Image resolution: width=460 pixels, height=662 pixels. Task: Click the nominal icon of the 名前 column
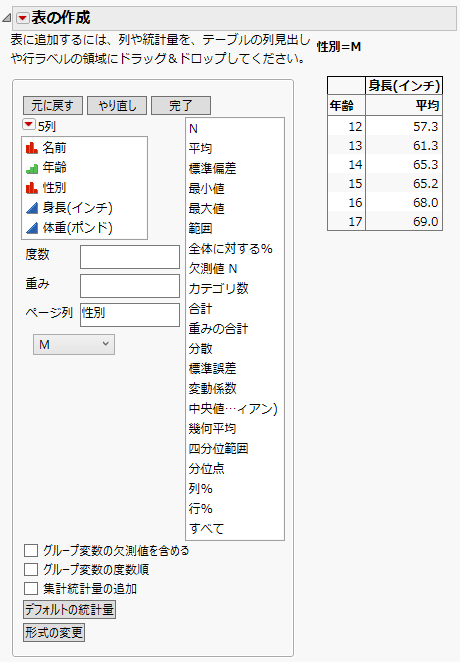click(32, 147)
